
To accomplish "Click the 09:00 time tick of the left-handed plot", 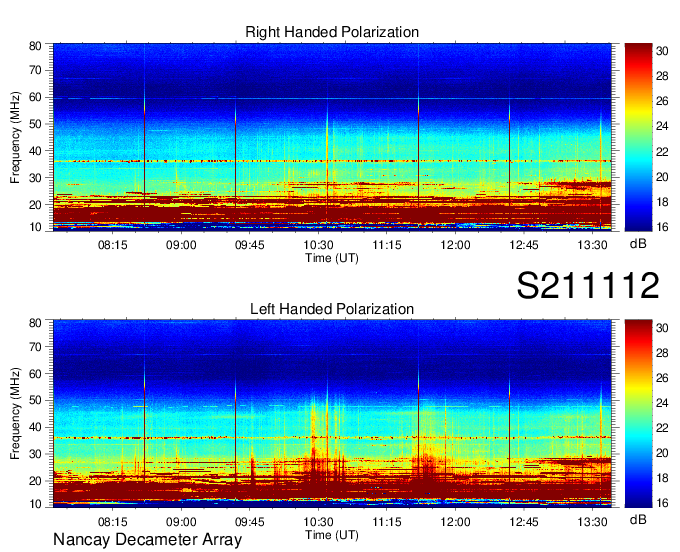I will click(x=181, y=522).
